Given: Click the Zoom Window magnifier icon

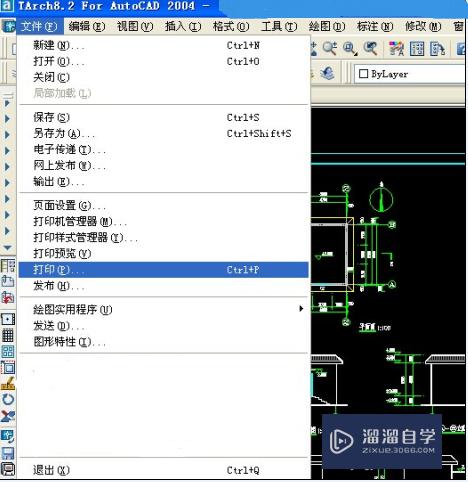Looking at the screenshot, I should pyautogui.click(x=350, y=49).
